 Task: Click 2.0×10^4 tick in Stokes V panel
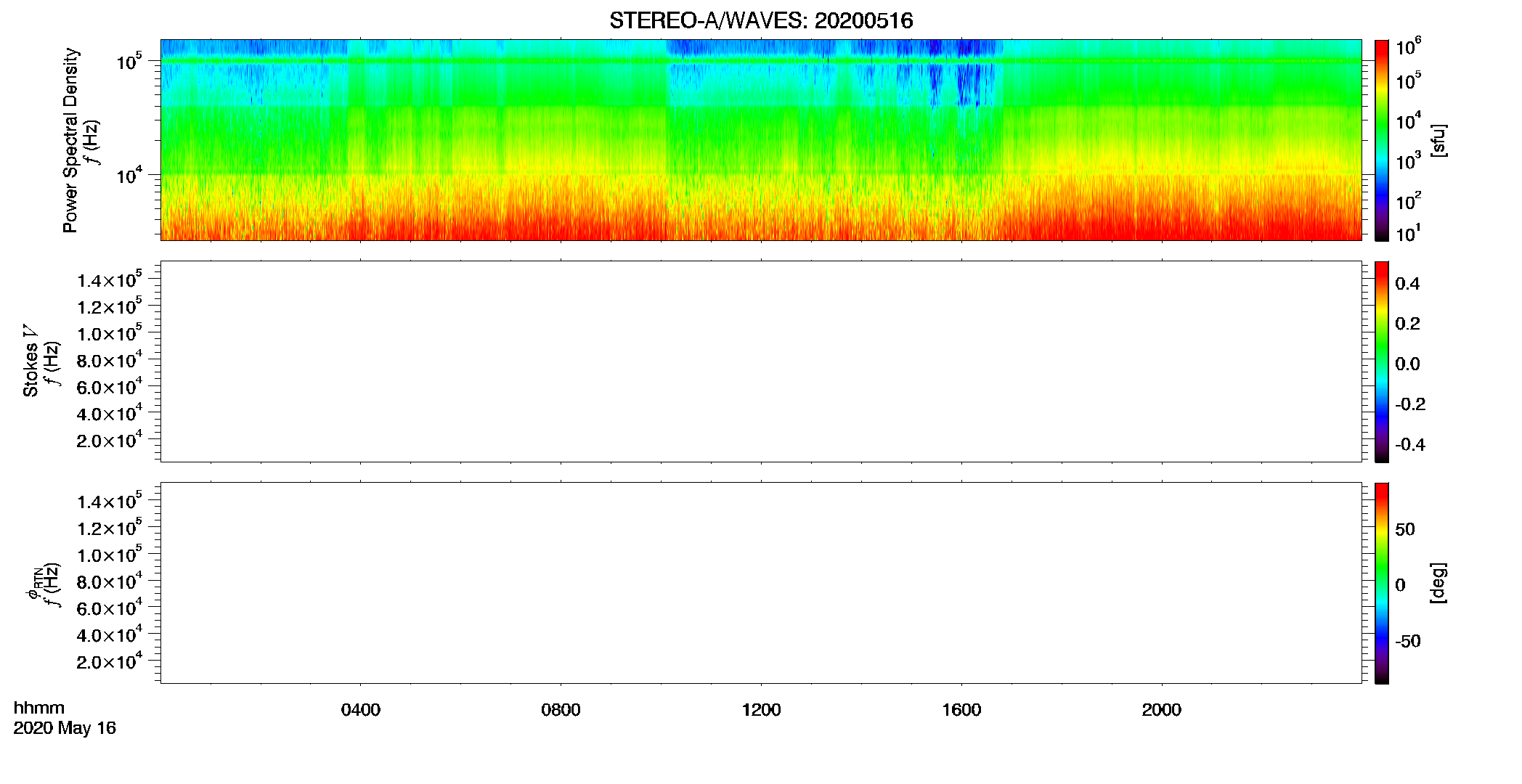[x=110, y=440]
